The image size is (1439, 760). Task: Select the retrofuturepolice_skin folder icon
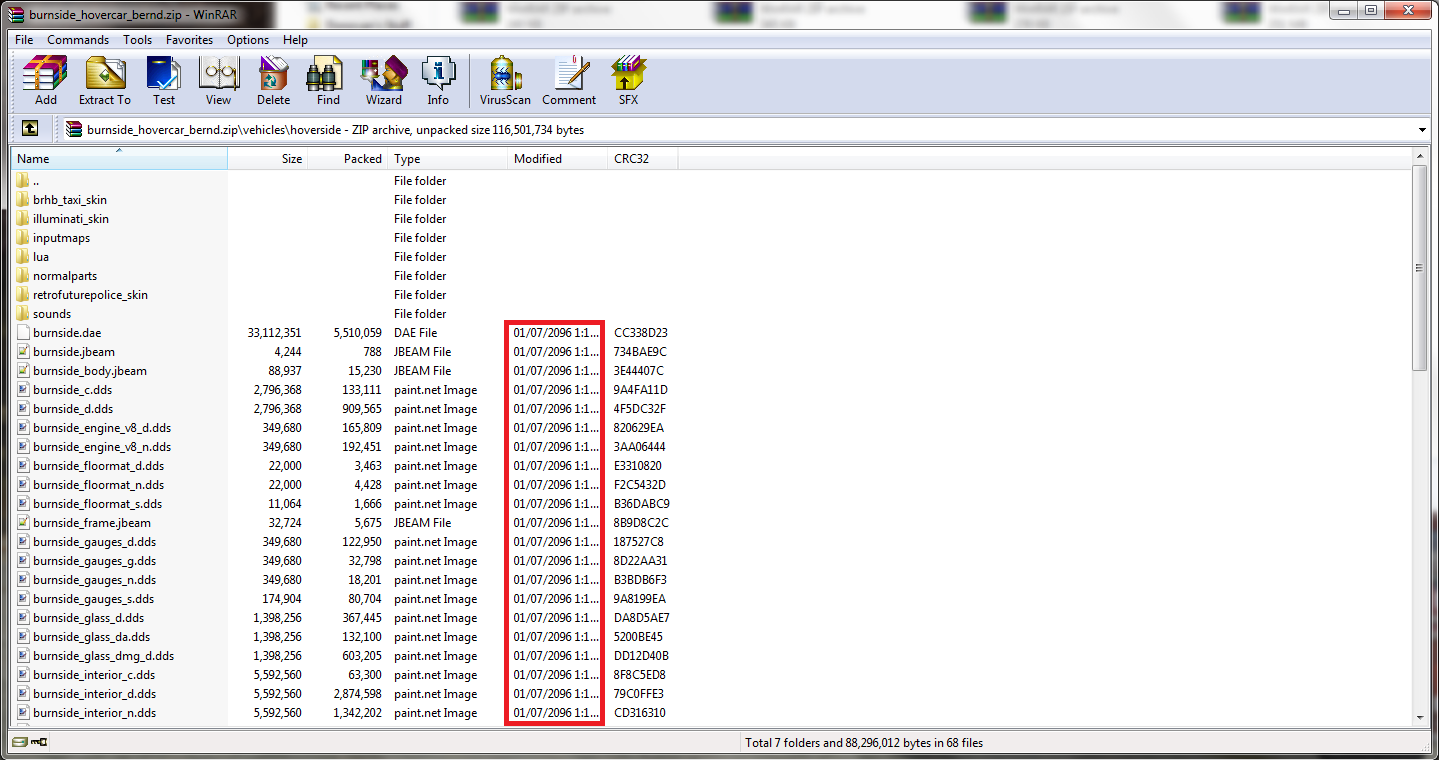[x=23, y=295]
